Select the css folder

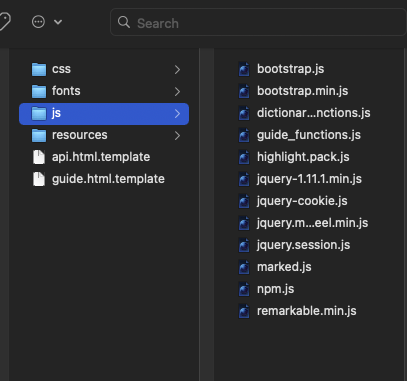click(x=104, y=69)
